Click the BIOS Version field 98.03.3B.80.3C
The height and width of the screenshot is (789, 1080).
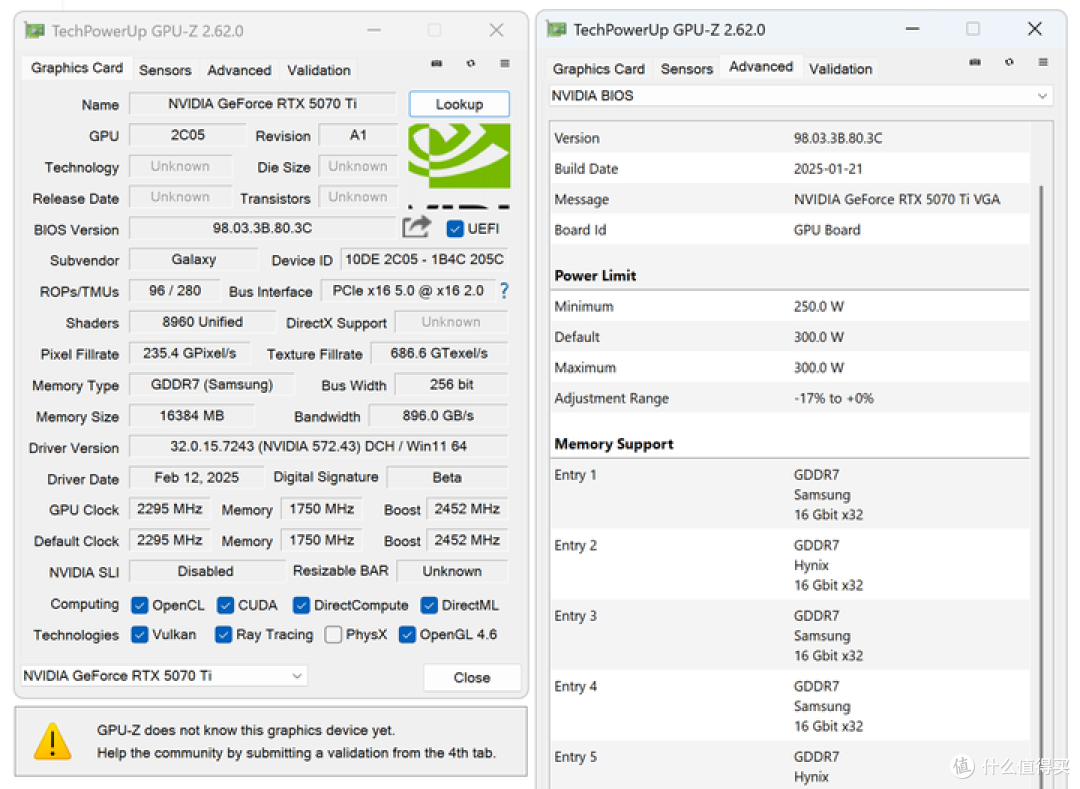[262, 228]
